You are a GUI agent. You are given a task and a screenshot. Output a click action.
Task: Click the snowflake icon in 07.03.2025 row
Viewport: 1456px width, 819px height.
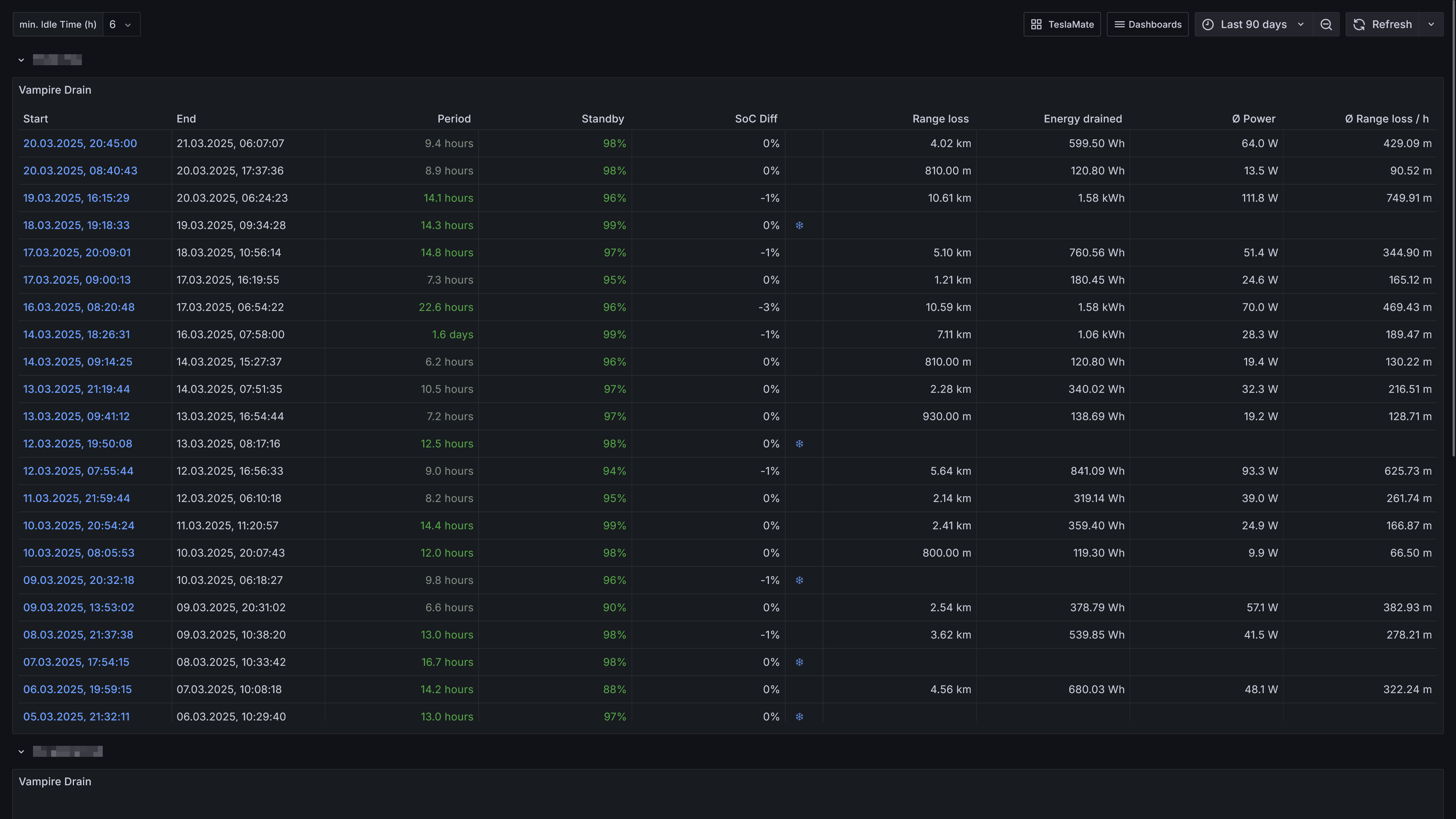click(799, 662)
